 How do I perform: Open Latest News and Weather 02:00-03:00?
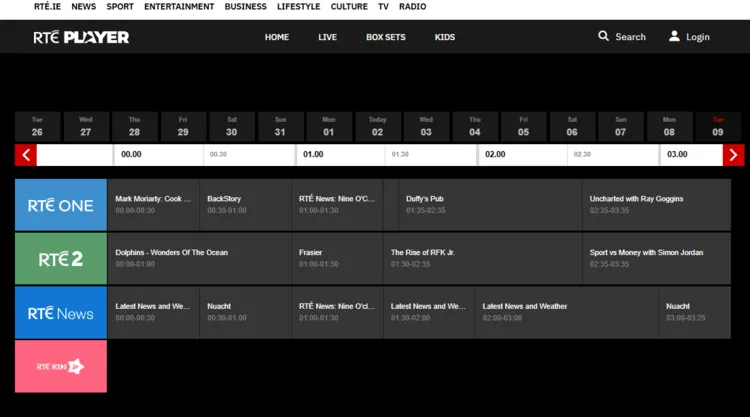566,313
